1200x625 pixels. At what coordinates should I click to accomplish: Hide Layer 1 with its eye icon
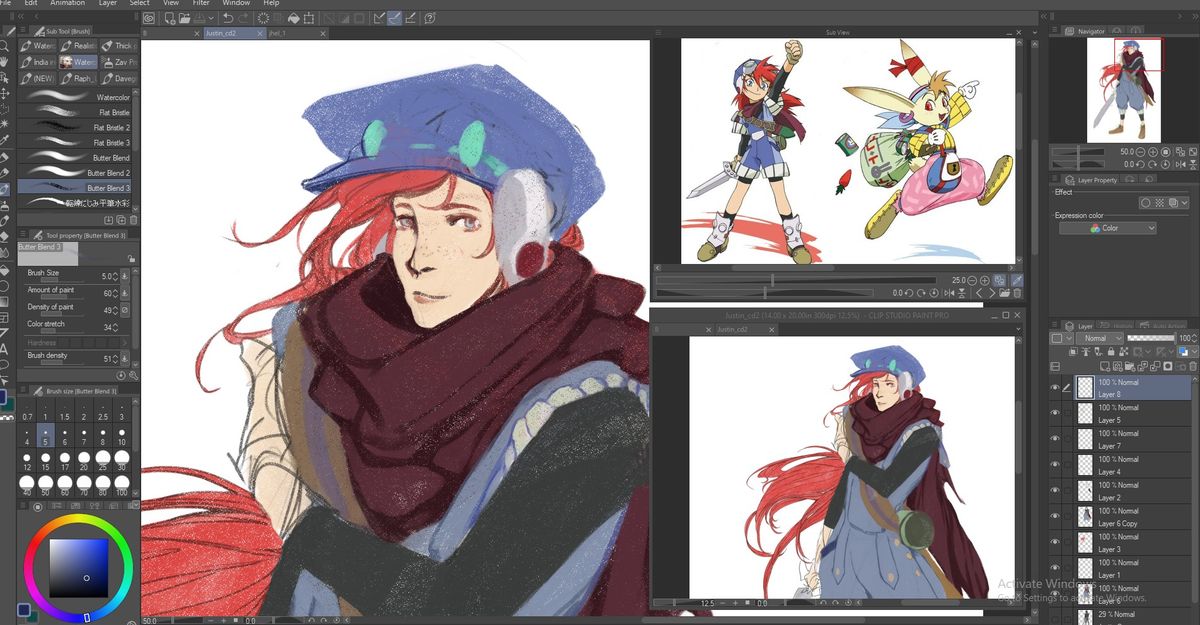tap(1054, 568)
